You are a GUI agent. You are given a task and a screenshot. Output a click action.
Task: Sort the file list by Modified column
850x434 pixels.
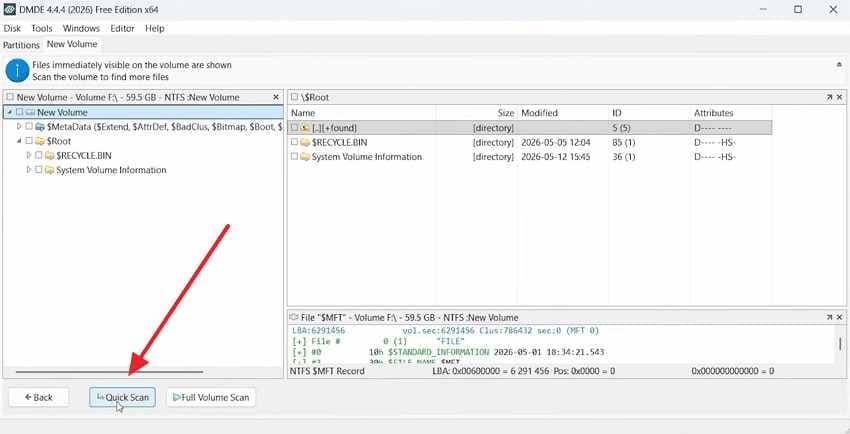point(563,113)
